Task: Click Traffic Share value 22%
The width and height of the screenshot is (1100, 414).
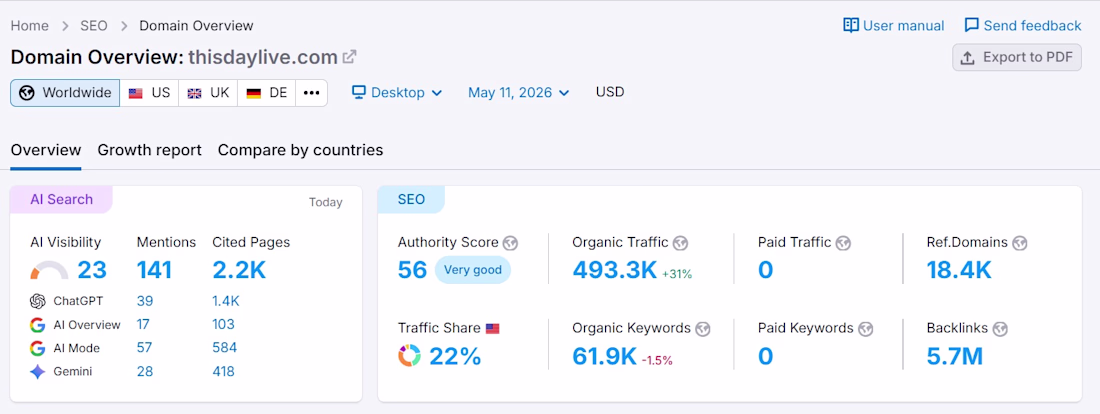Action: click(455, 356)
